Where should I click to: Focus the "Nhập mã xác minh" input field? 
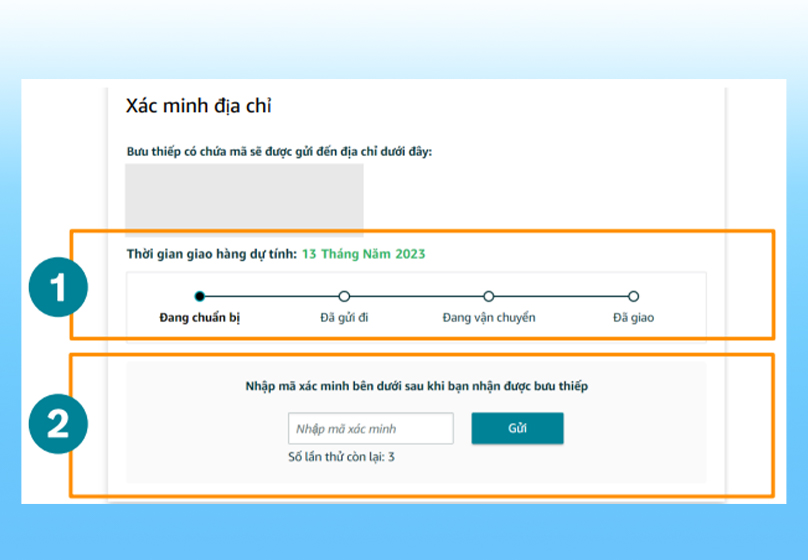pyautogui.click(x=370, y=429)
